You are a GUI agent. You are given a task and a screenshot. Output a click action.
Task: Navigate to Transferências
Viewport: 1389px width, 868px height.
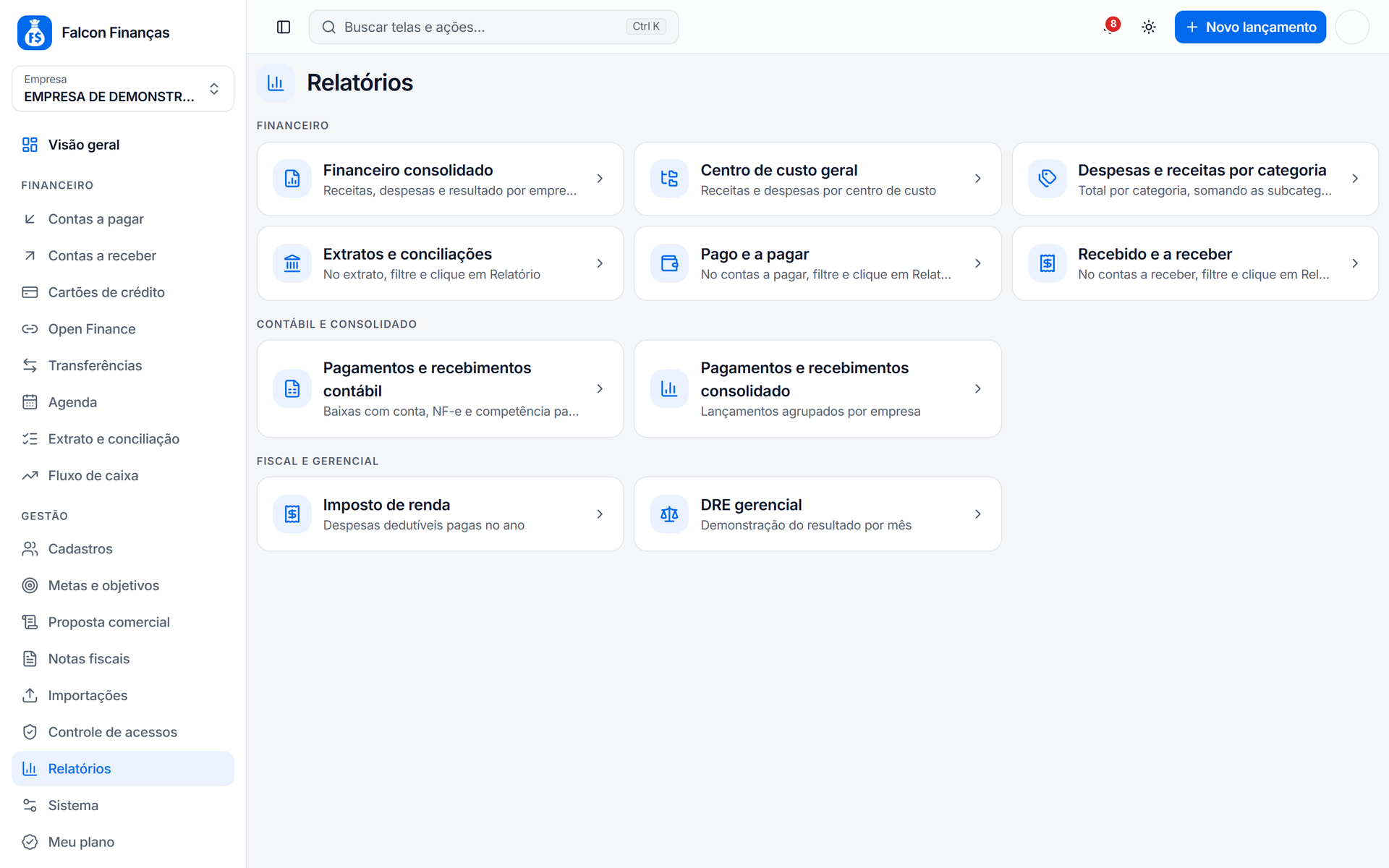(x=123, y=365)
